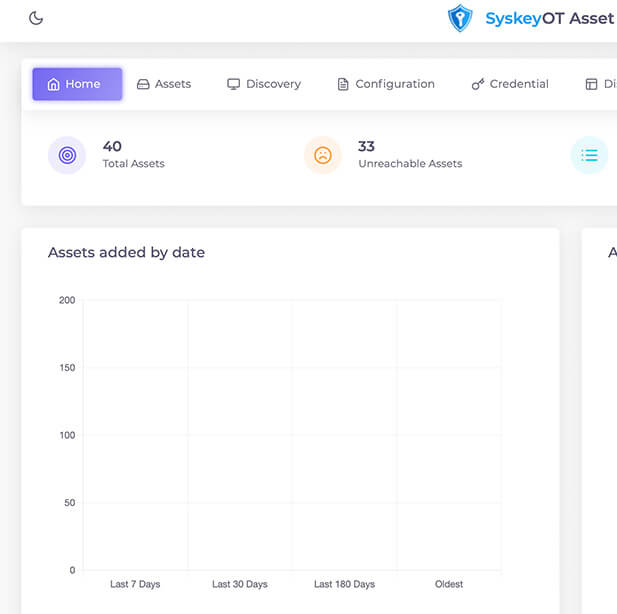Click the cut-off tab icon after Credential
Image resolution: width=617 pixels, height=614 pixels.
[x=591, y=84]
